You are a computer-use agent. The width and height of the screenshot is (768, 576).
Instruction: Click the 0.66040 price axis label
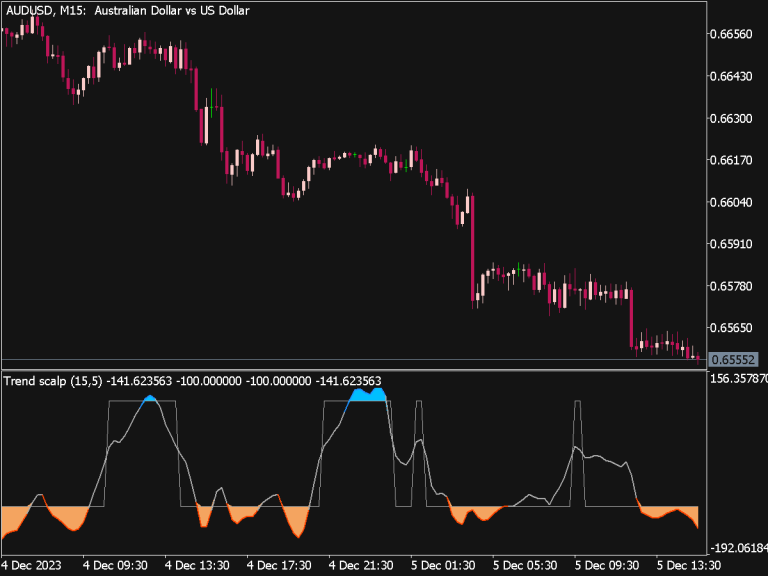click(x=731, y=202)
